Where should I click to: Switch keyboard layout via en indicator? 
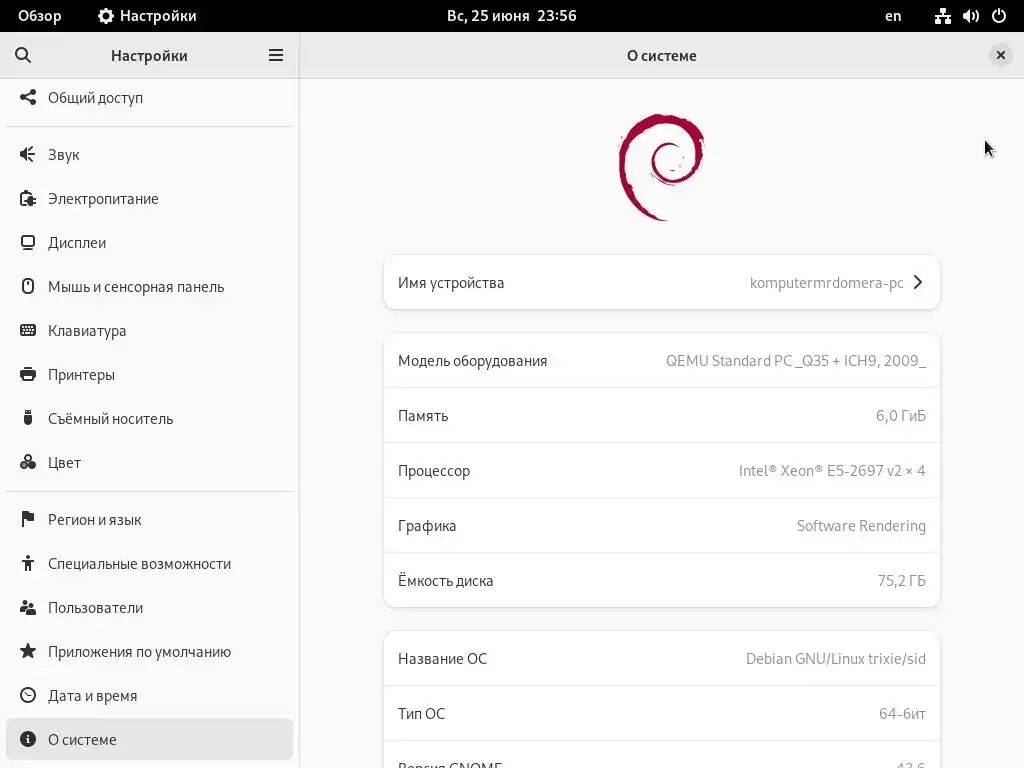click(x=893, y=16)
